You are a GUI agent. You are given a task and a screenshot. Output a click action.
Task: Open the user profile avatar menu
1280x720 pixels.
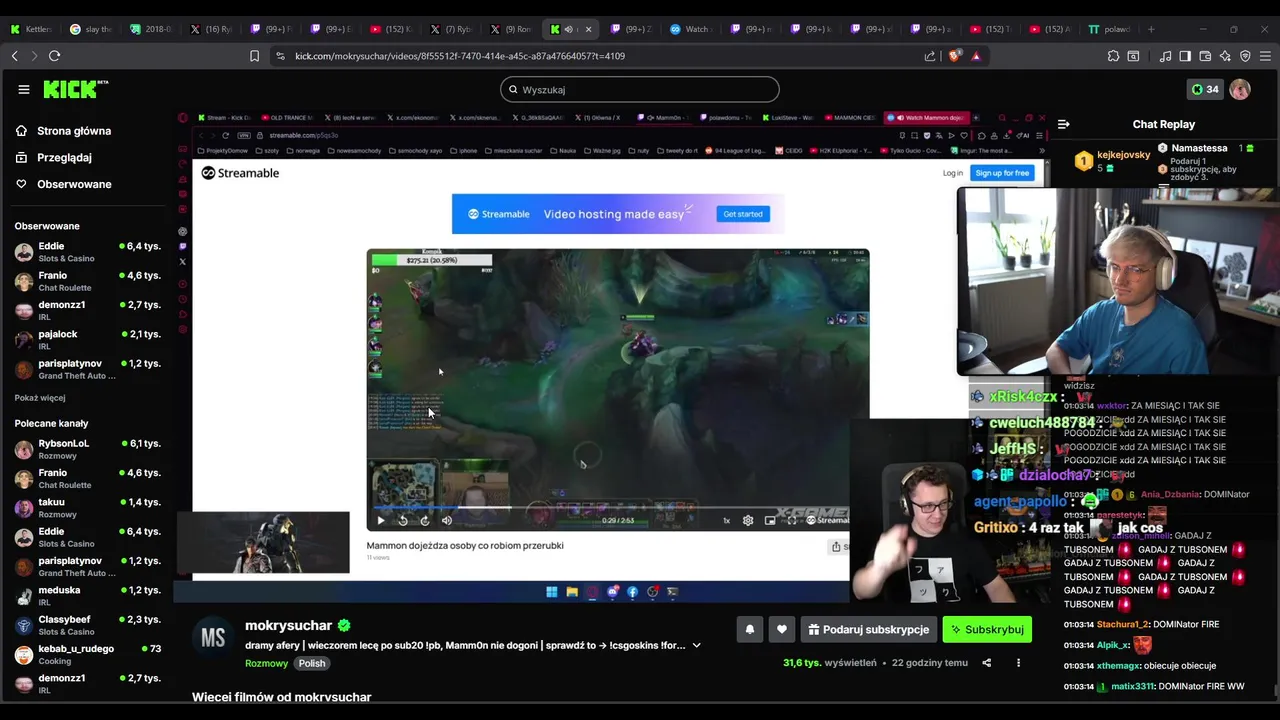pyautogui.click(x=1240, y=89)
